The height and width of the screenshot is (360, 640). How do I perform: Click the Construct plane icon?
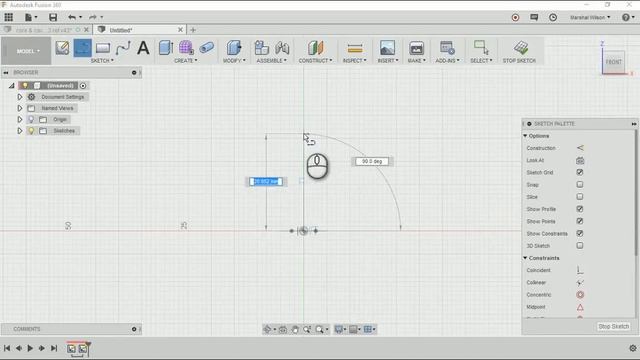[315, 48]
